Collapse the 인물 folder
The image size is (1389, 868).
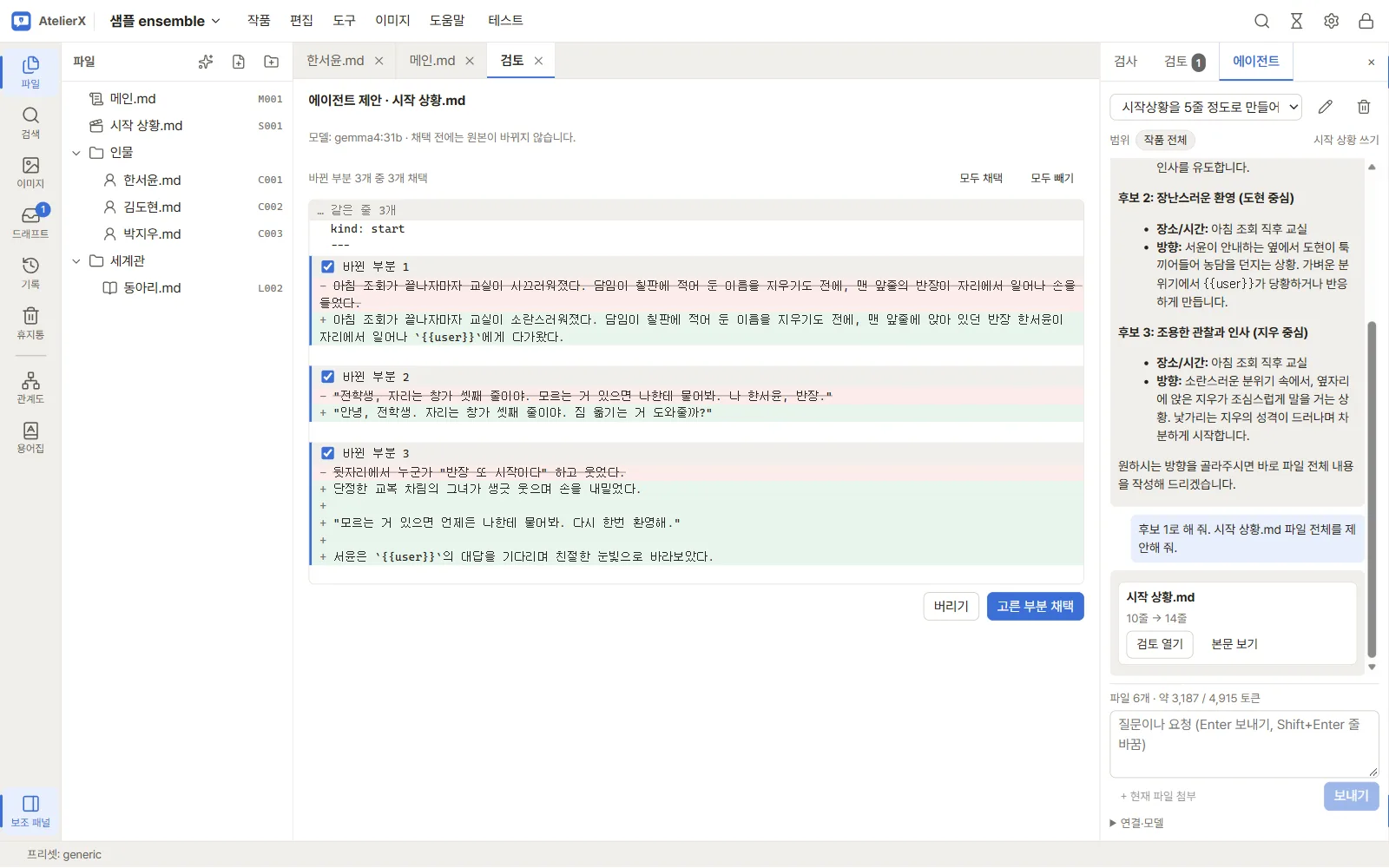(x=76, y=153)
